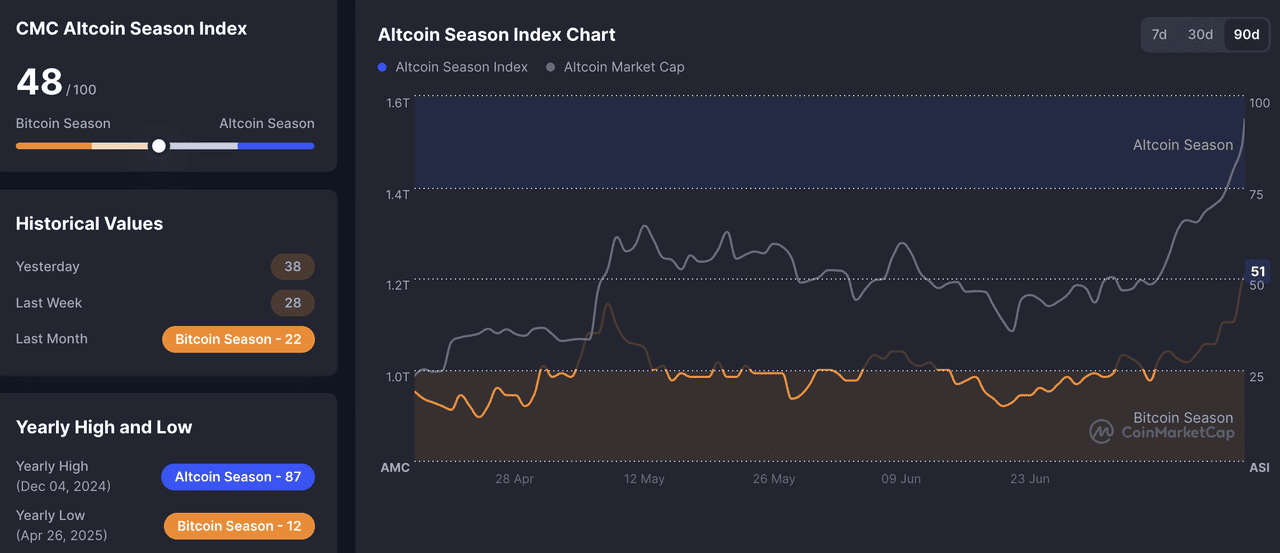Screen dimensions: 1280x553
Task: Select the 90d time range tab
Action: (1246, 34)
